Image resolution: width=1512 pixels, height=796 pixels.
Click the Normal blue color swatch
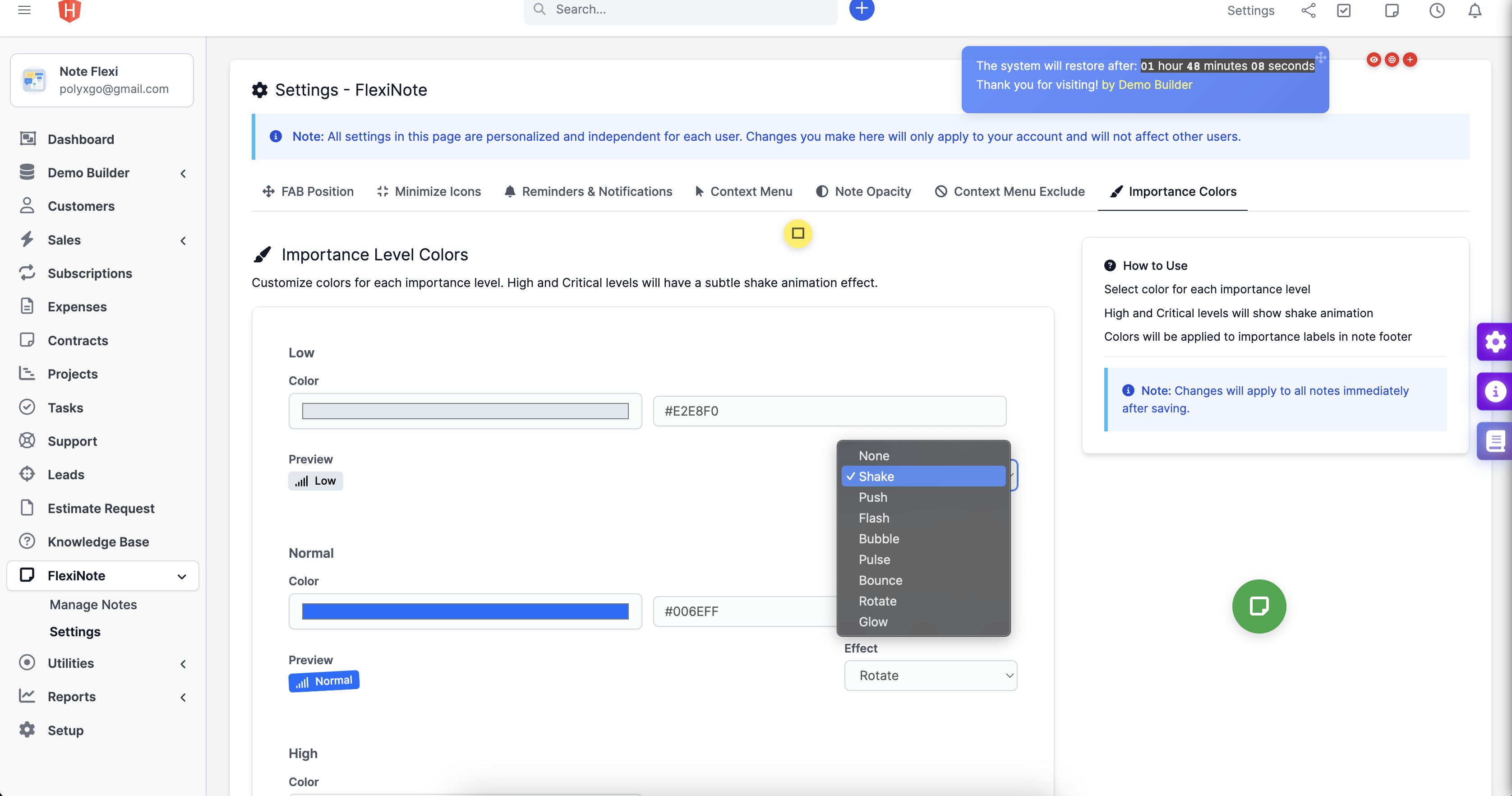(x=465, y=611)
